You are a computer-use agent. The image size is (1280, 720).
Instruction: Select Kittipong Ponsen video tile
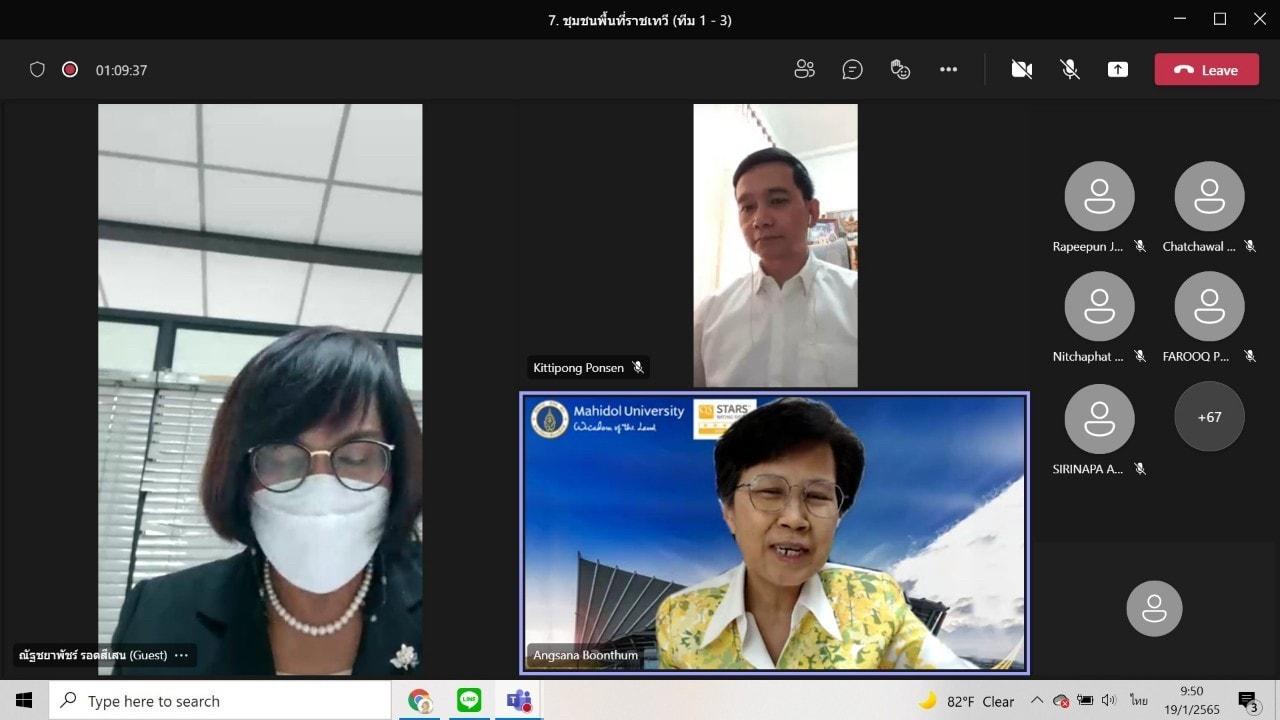tap(775, 245)
